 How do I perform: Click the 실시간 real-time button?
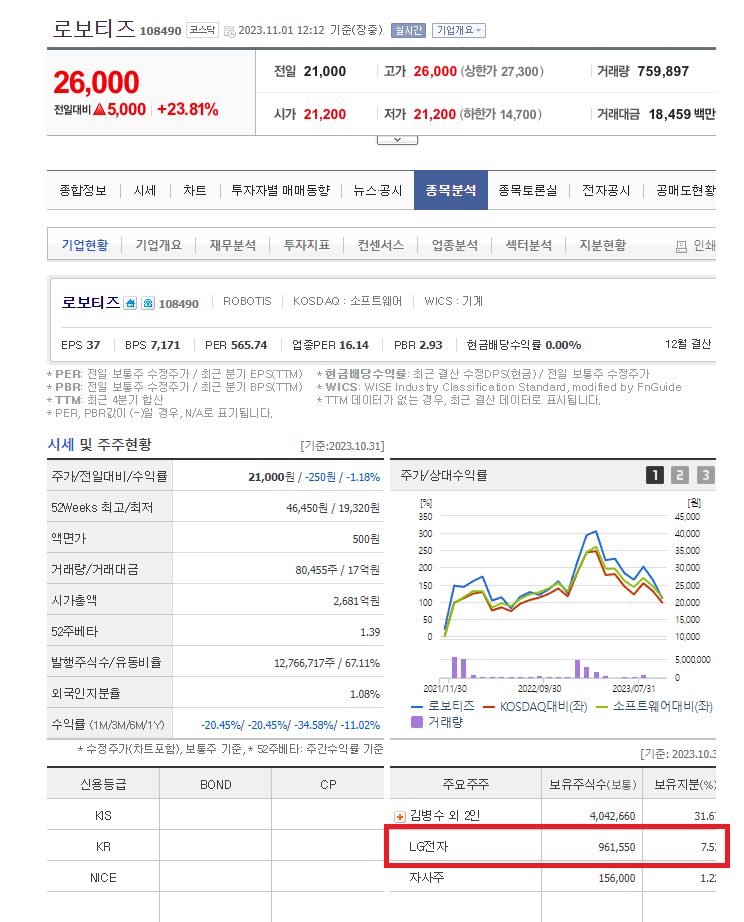pos(407,30)
